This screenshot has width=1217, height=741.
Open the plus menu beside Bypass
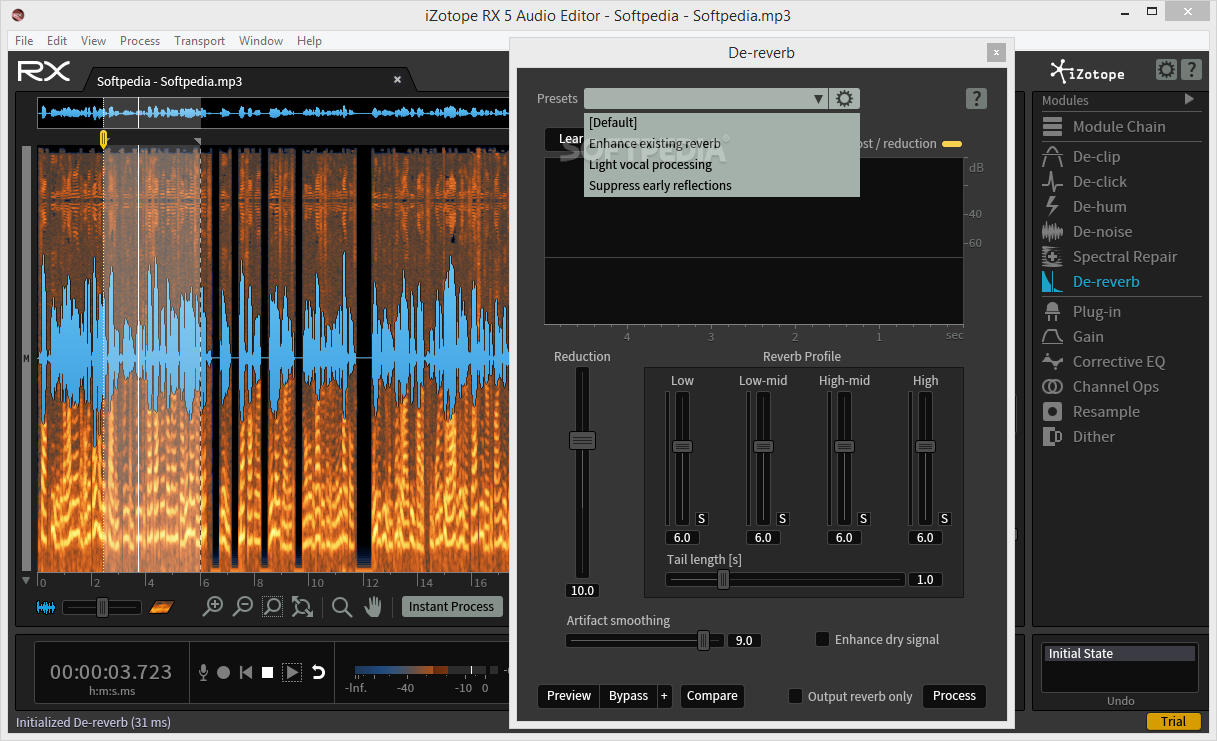[x=664, y=696]
